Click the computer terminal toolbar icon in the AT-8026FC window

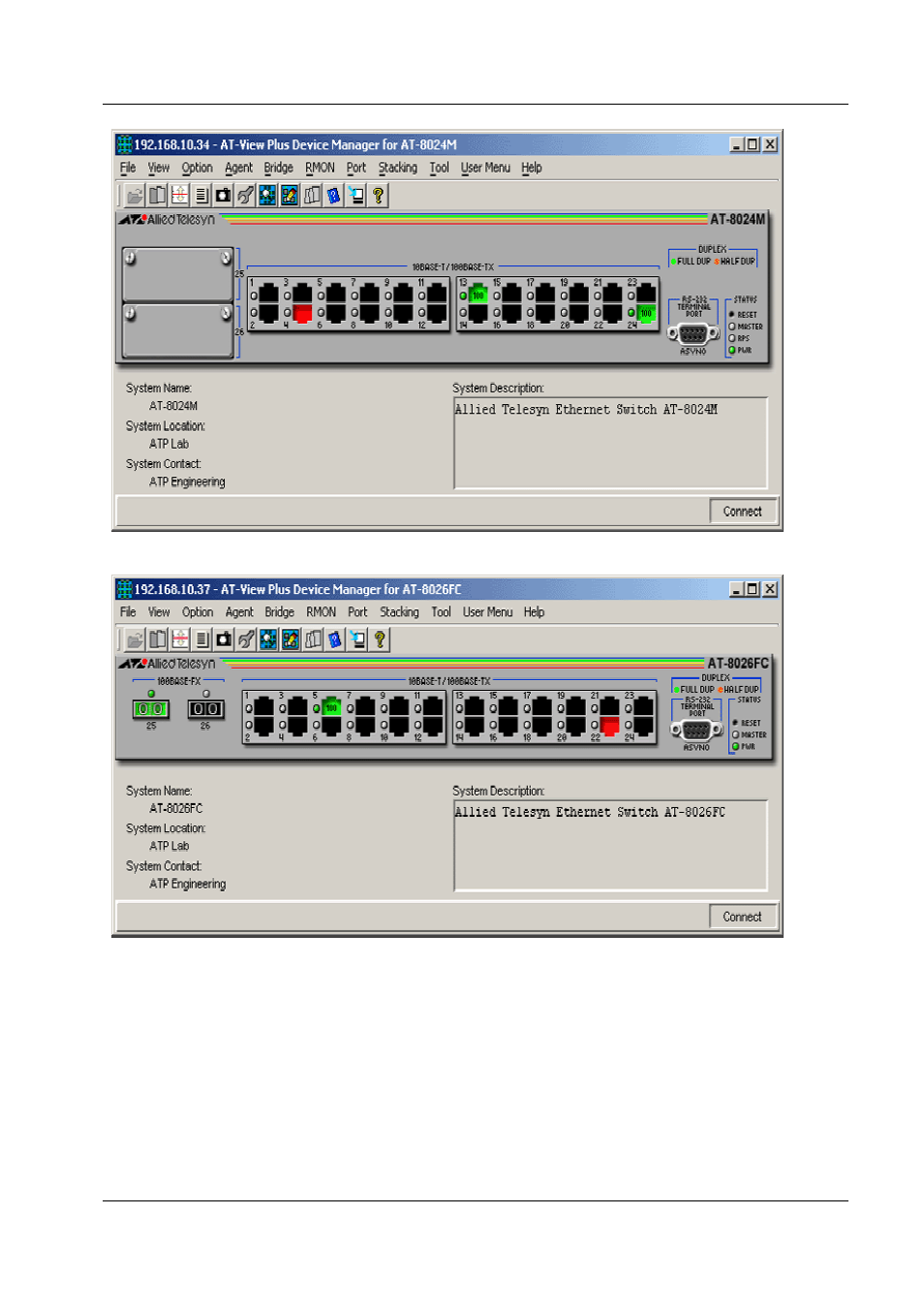click(357, 639)
